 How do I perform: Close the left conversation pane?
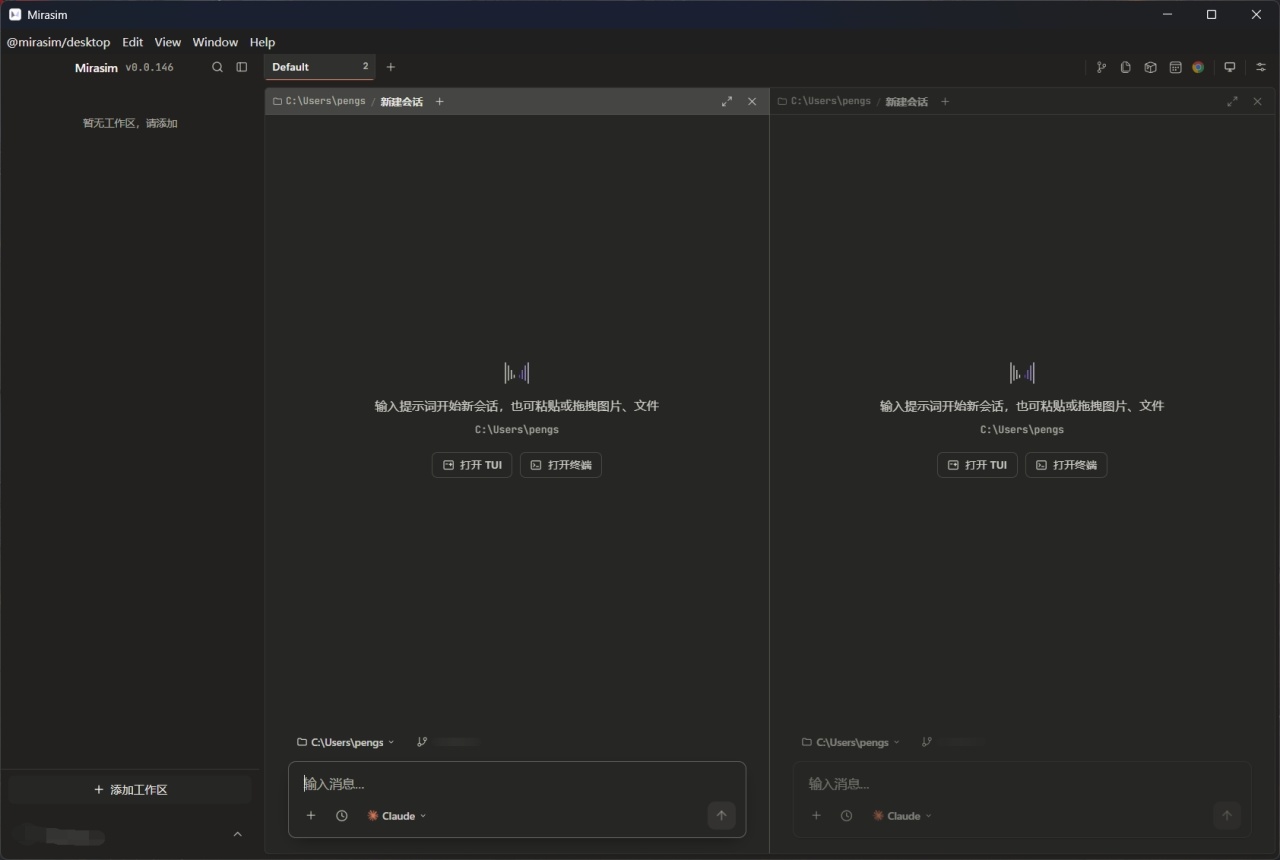tap(752, 101)
